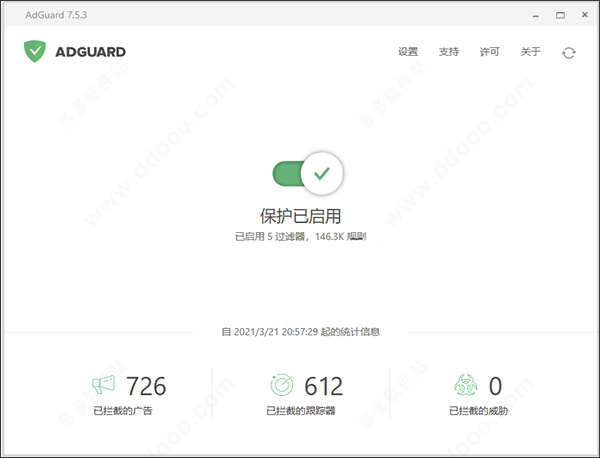Open the 支持 menu
The image size is (600, 458).
point(449,52)
